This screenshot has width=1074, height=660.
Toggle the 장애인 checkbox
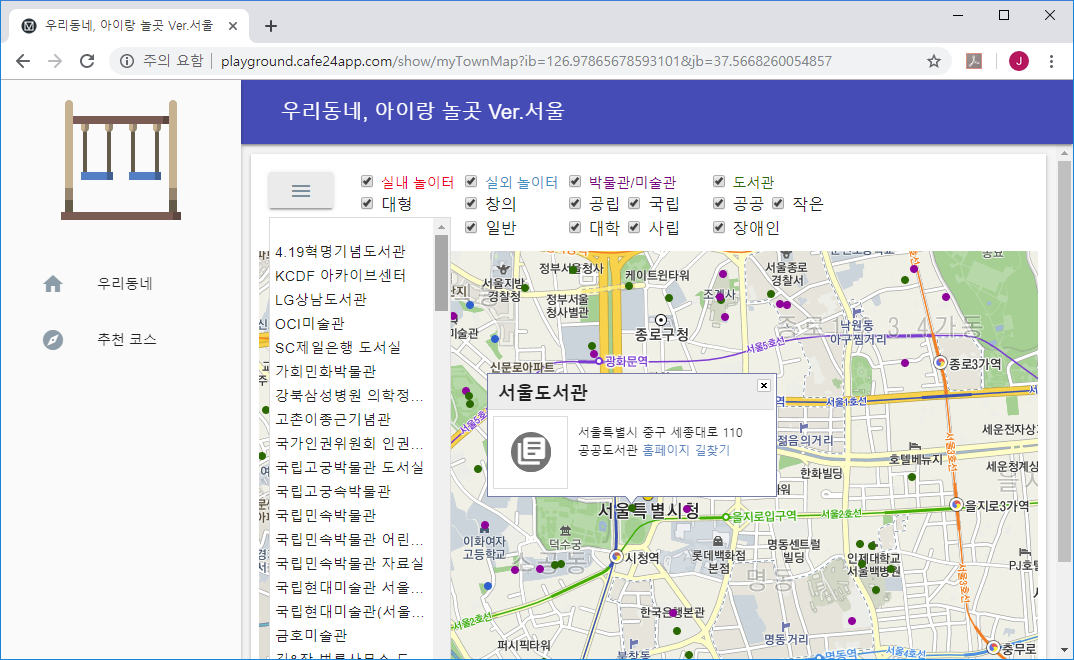tap(719, 227)
